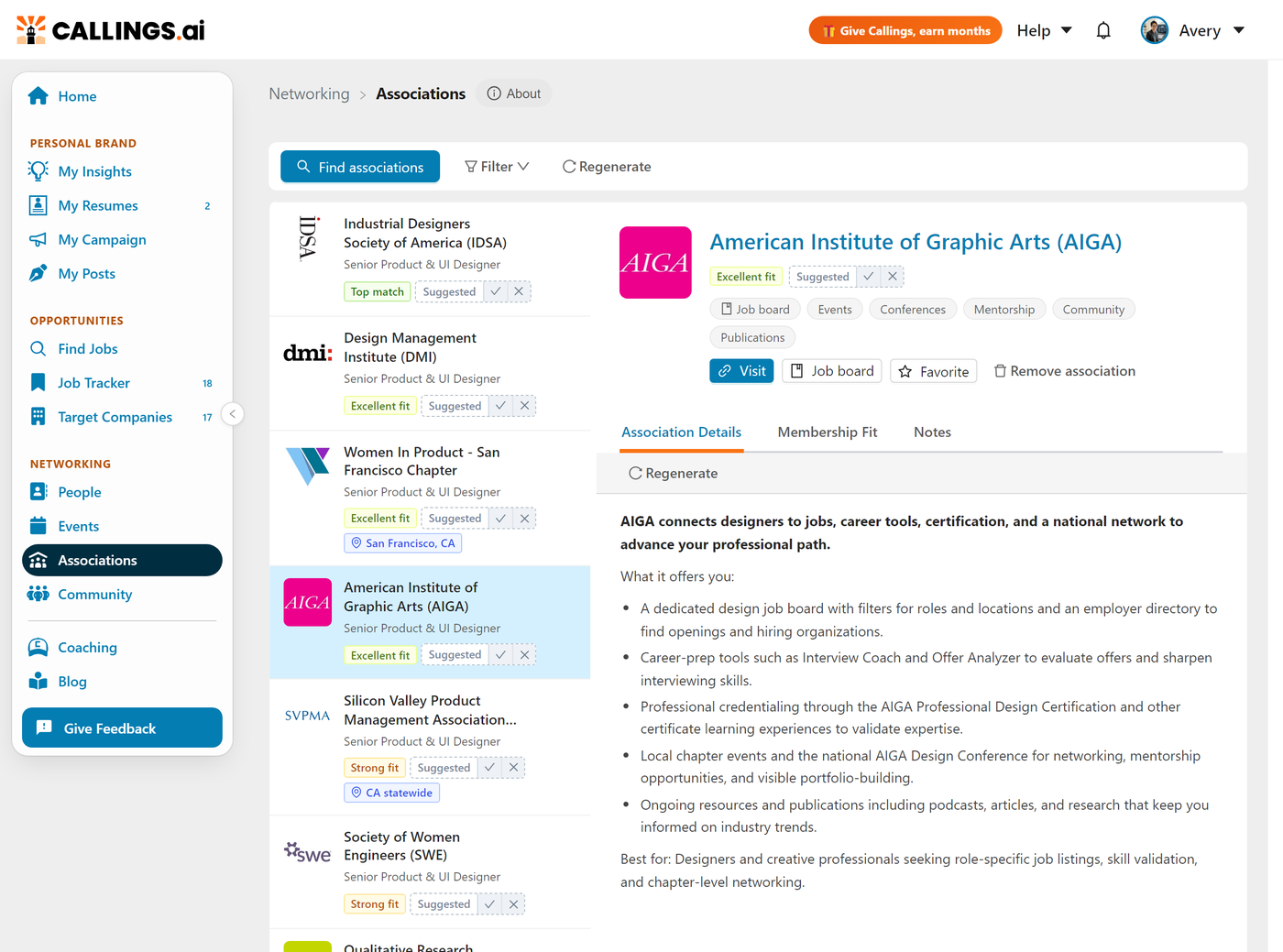The width and height of the screenshot is (1283, 952).
Task: Favorite the AIGA association star
Action: [x=933, y=371]
